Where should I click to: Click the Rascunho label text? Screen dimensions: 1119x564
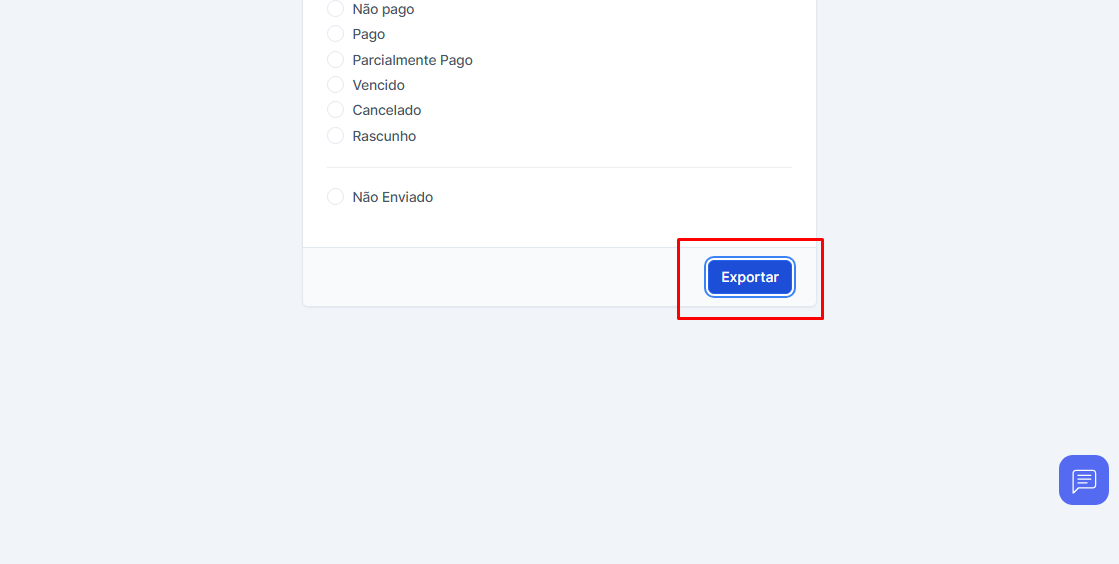384,136
